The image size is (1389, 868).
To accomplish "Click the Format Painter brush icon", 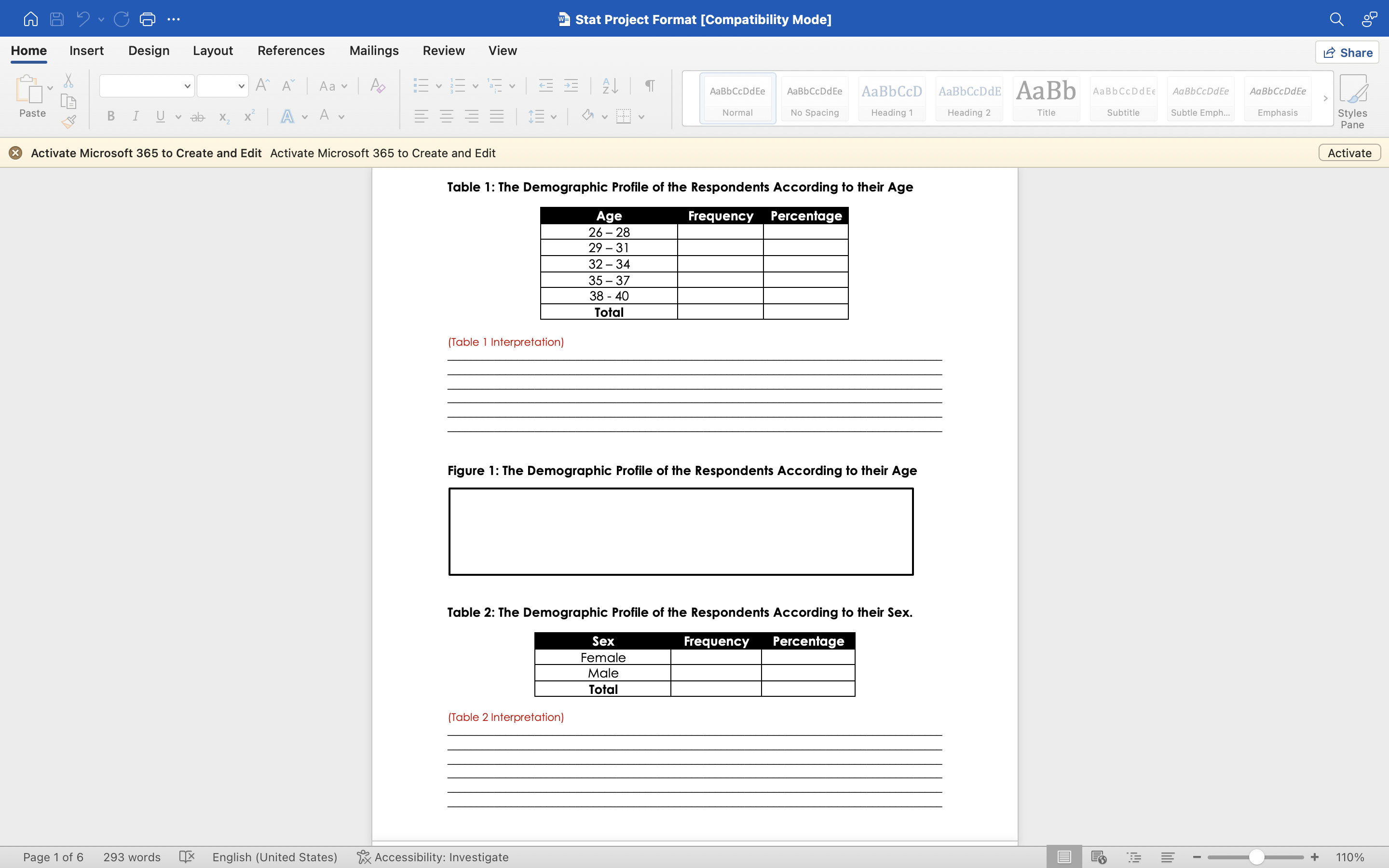I will [x=69, y=122].
